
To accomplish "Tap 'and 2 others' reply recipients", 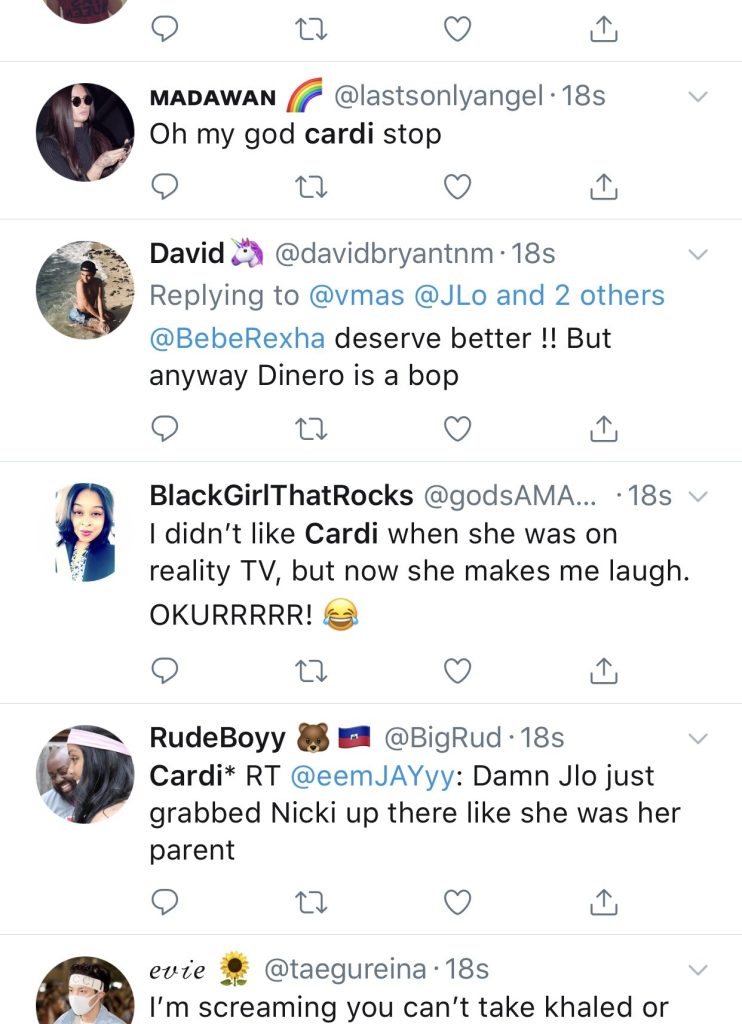I will tap(580, 295).
